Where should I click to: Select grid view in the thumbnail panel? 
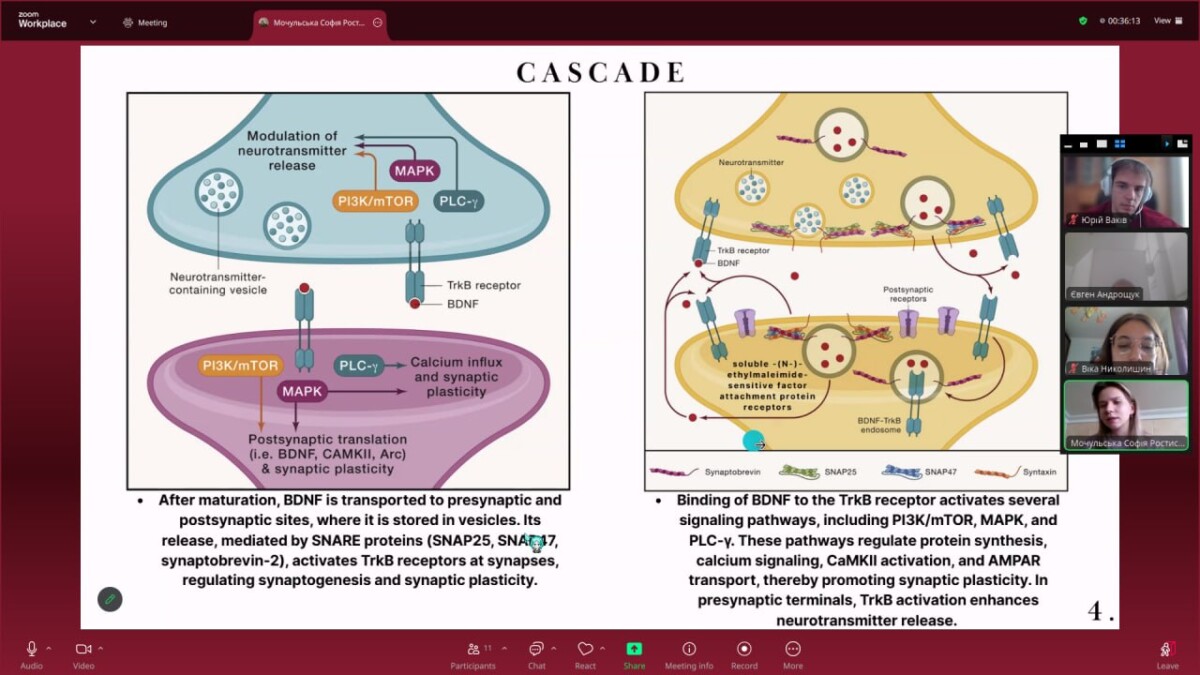tap(1120, 144)
